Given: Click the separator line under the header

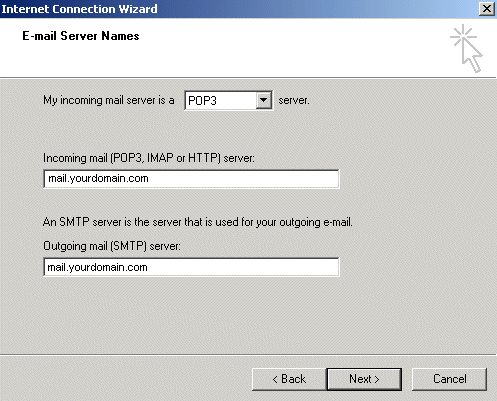Looking at the screenshot, I should pos(248,78).
